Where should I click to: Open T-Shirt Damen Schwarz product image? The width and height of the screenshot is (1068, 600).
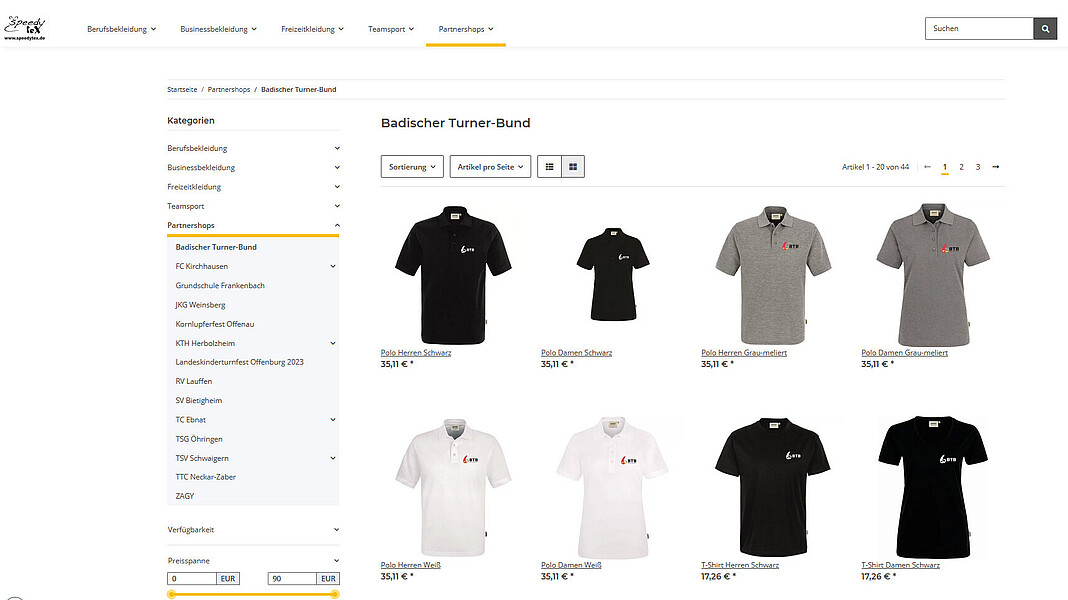pyautogui.click(x=933, y=487)
